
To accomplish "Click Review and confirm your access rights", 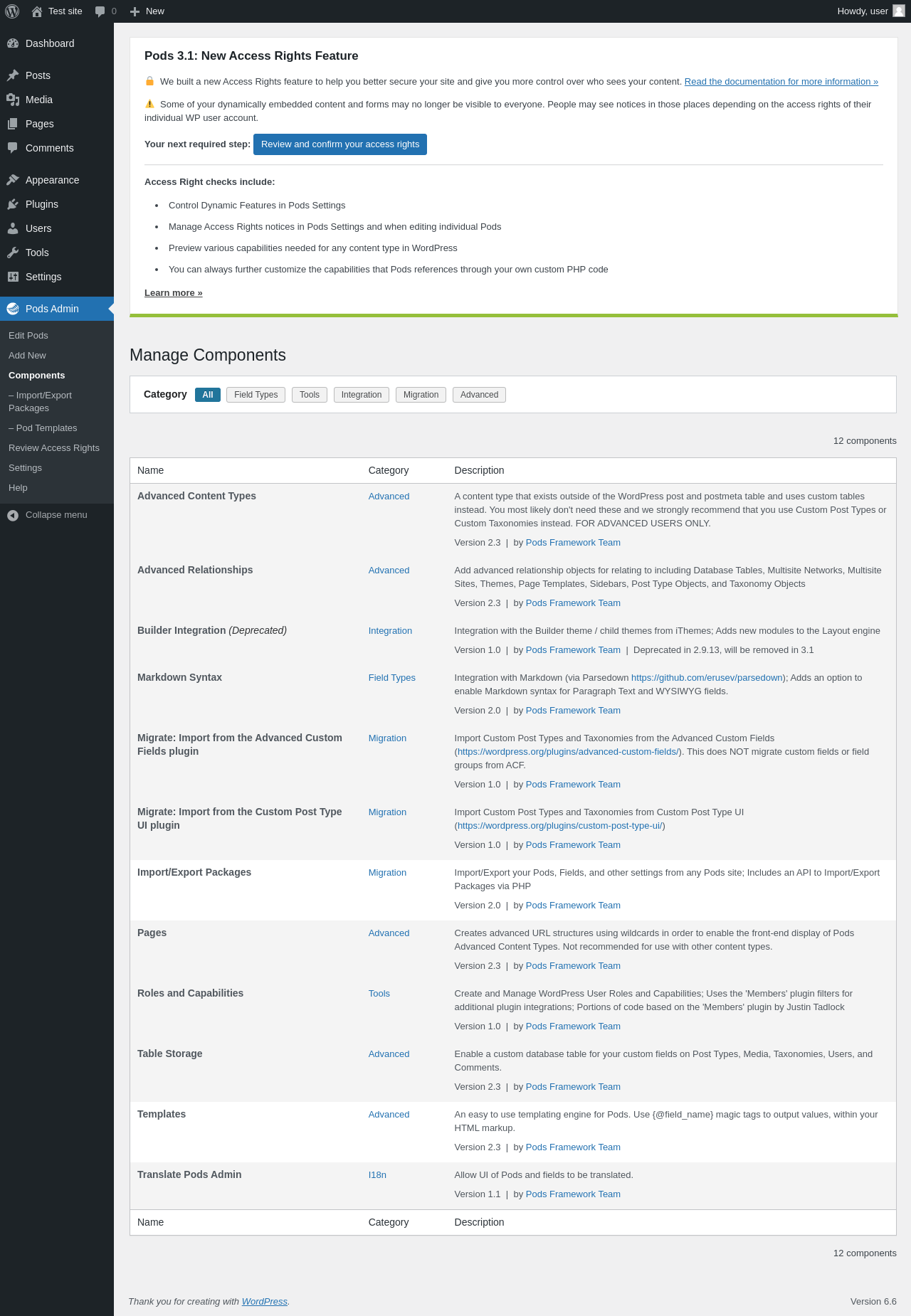I will coord(340,144).
